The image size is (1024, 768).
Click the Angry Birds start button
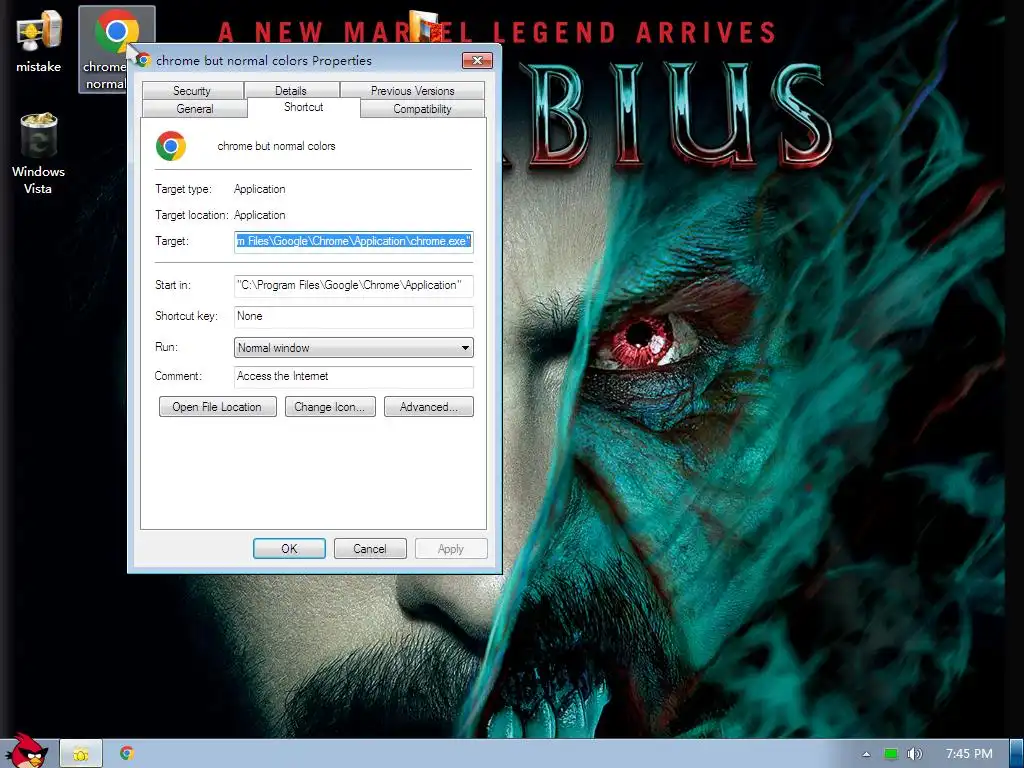point(25,751)
